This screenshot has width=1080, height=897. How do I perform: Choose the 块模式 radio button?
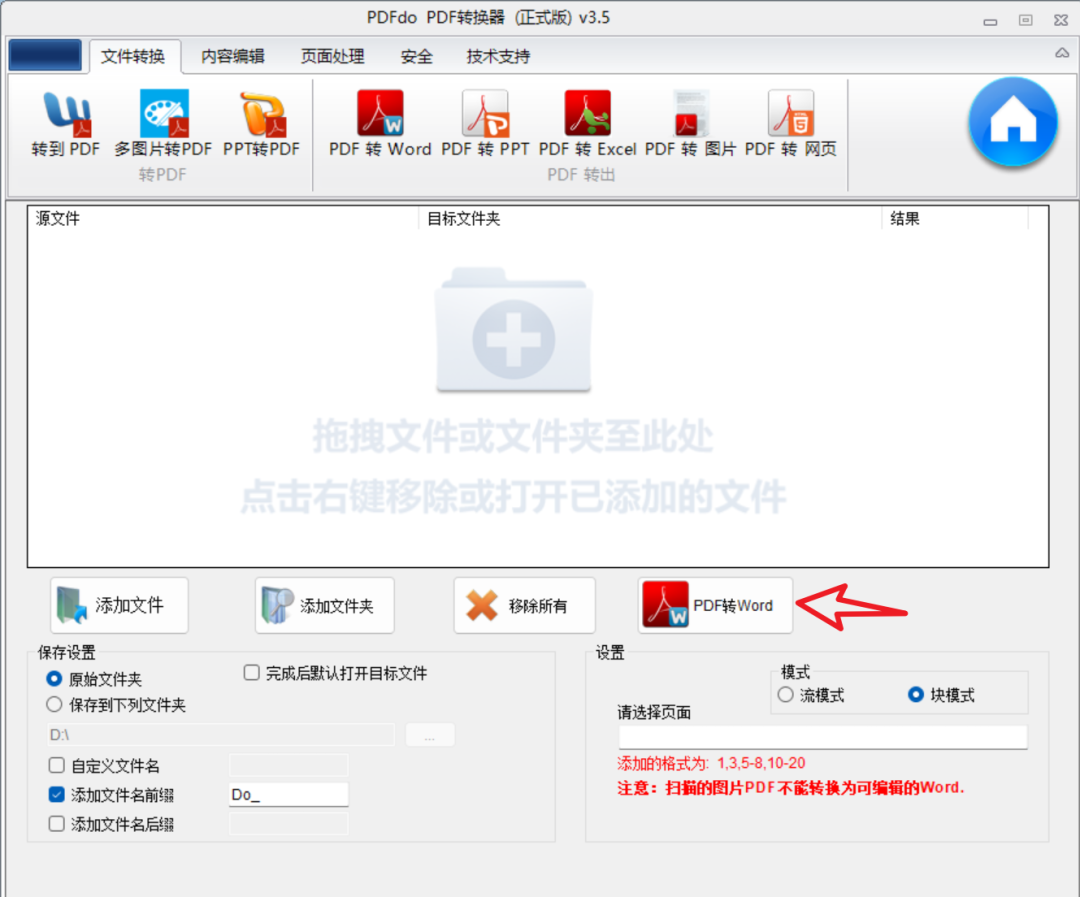click(x=915, y=694)
